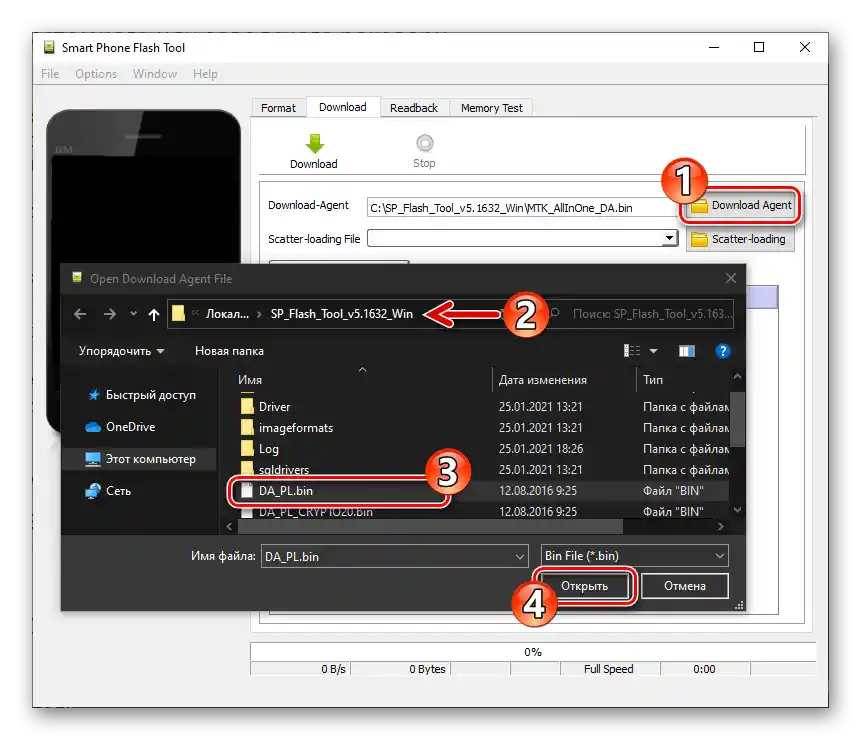
Task: Click the search box in dialog
Action: (x=642, y=314)
